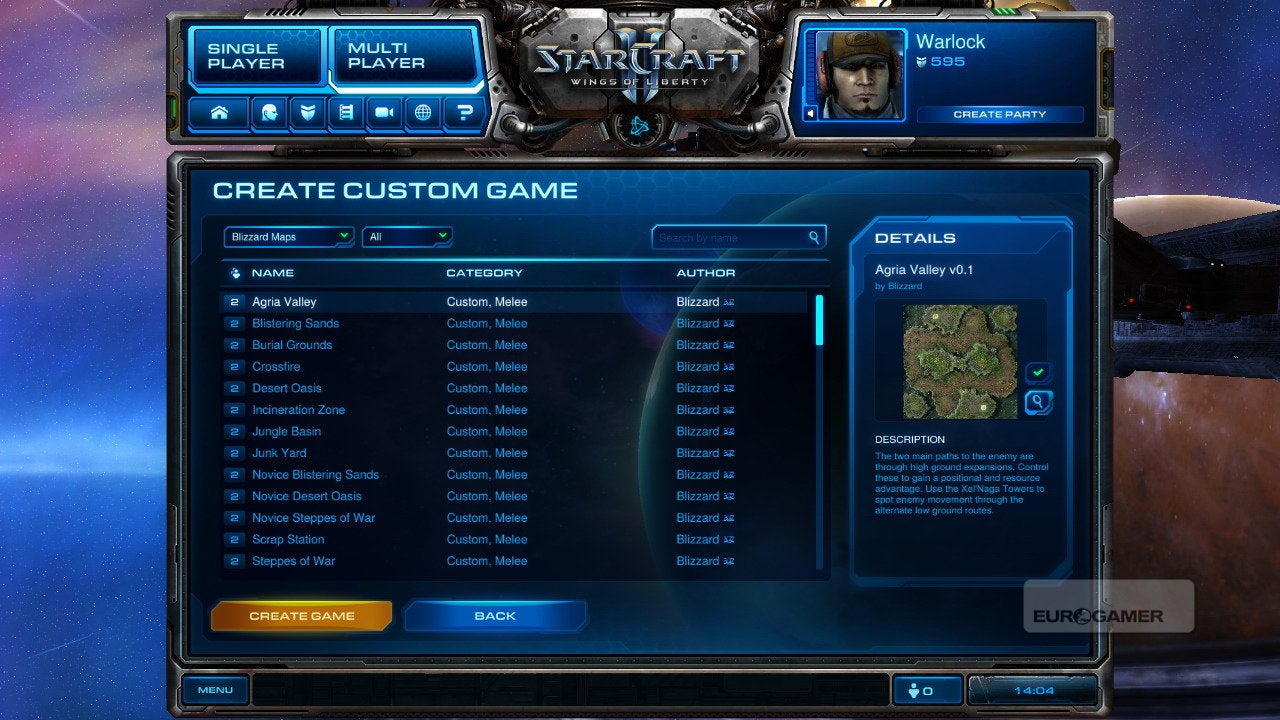Click the Search by name field
This screenshot has height=720, width=1280.
pyautogui.click(x=739, y=238)
